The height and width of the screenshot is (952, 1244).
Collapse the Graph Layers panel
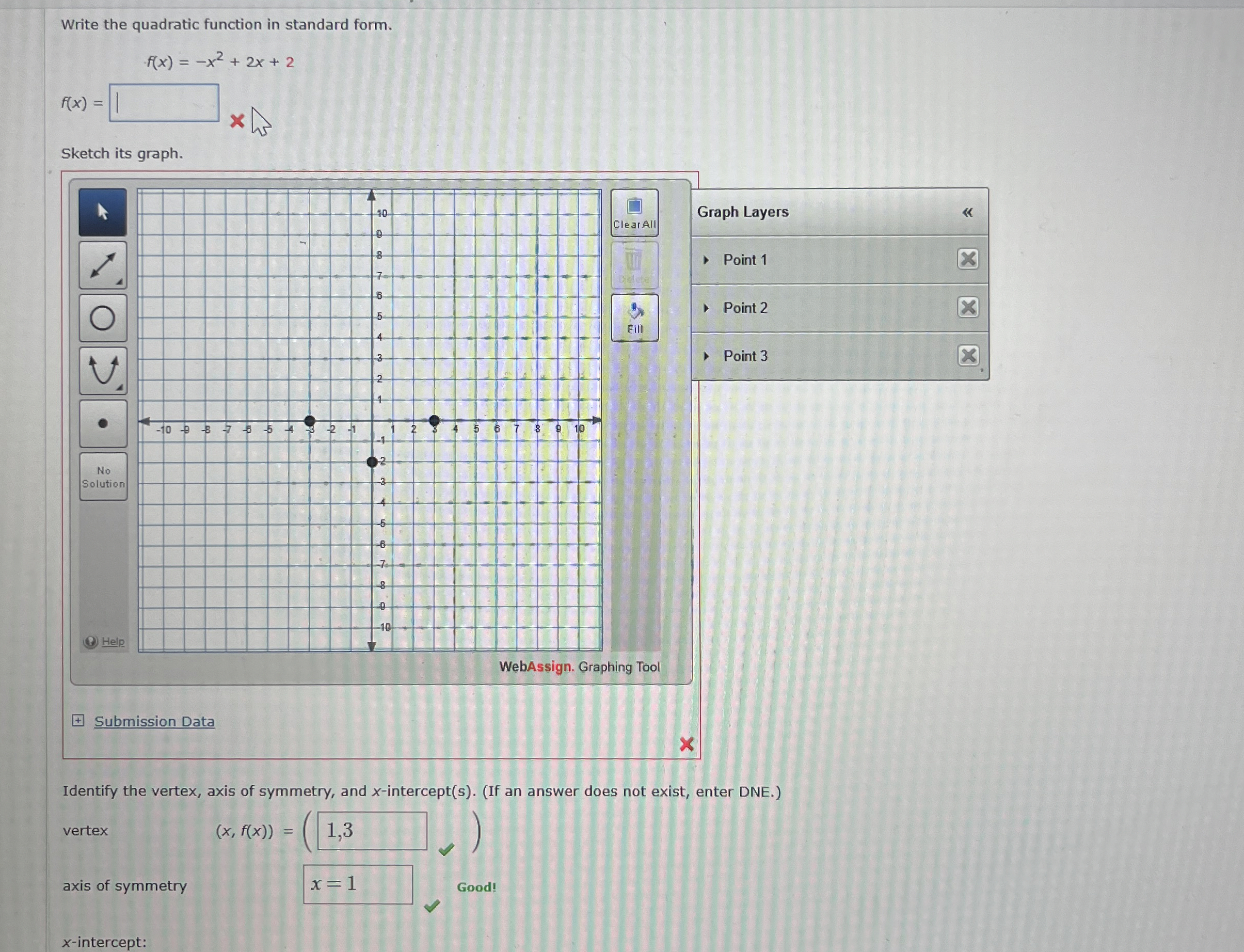pos(967,213)
